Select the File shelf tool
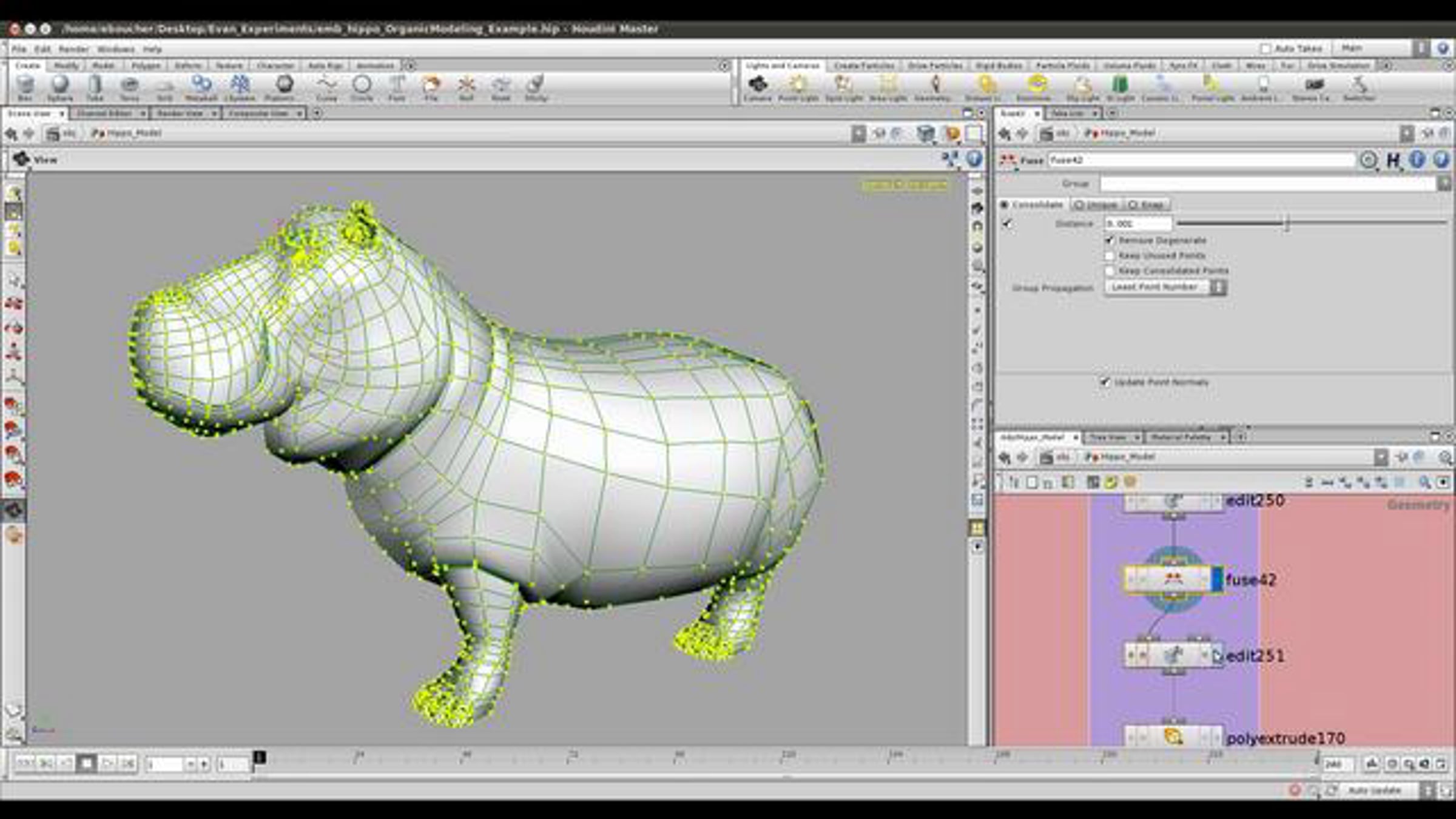The width and height of the screenshot is (1456, 819). (x=431, y=87)
